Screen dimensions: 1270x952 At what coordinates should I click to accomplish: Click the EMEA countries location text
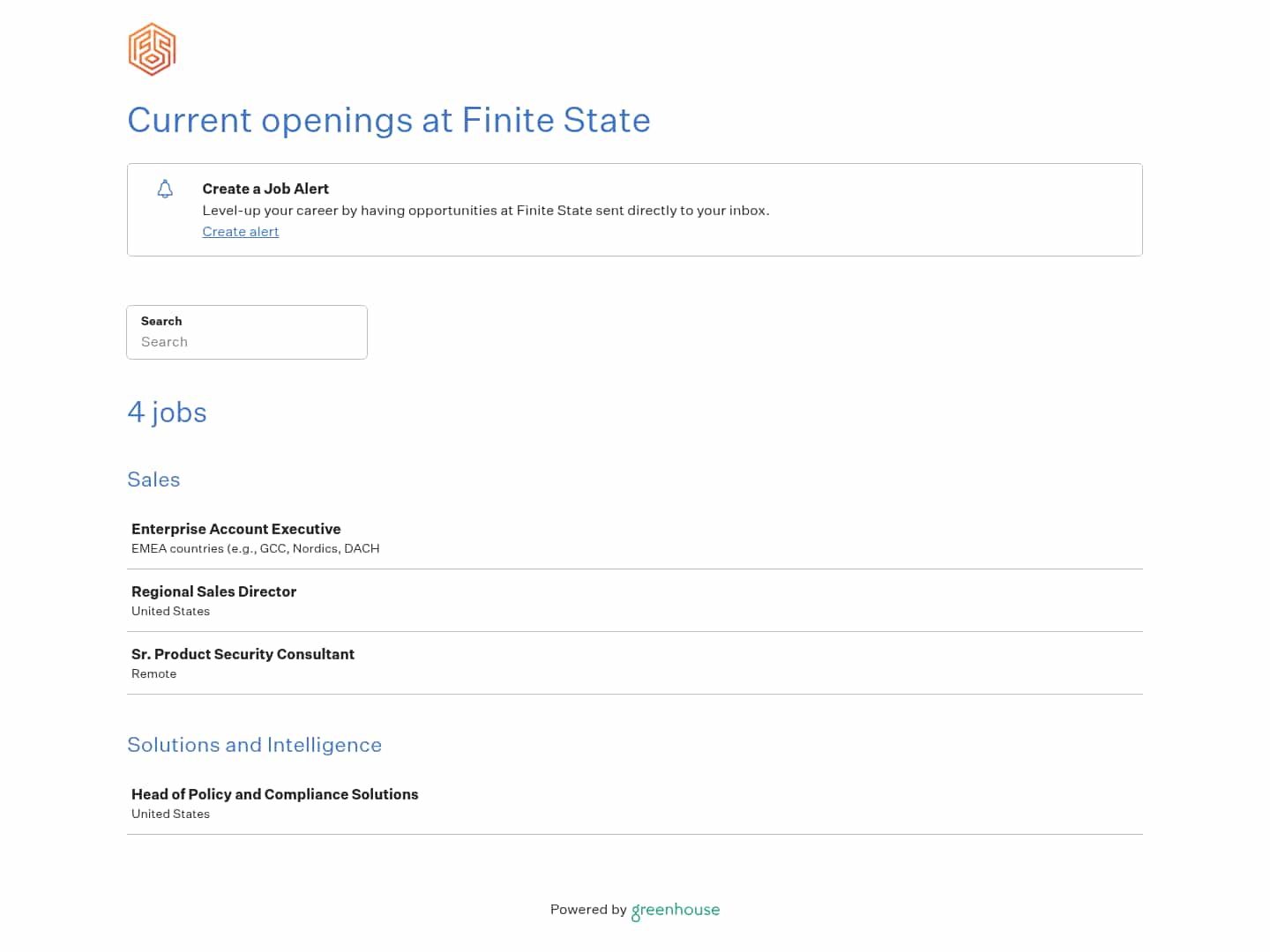point(255,548)
